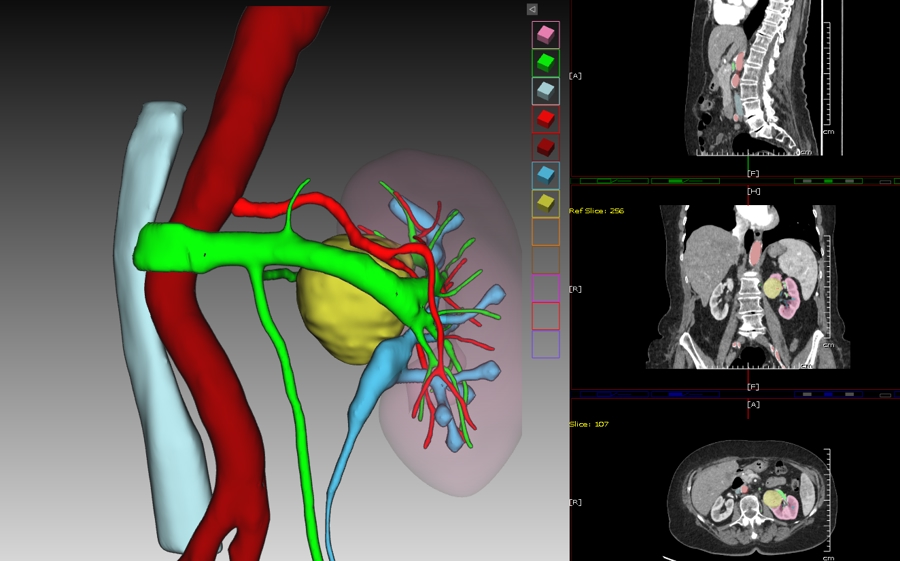This screenshot has height=561, width=900.
Task: Click the small grey box right of green controls
Action: point(885,182)
